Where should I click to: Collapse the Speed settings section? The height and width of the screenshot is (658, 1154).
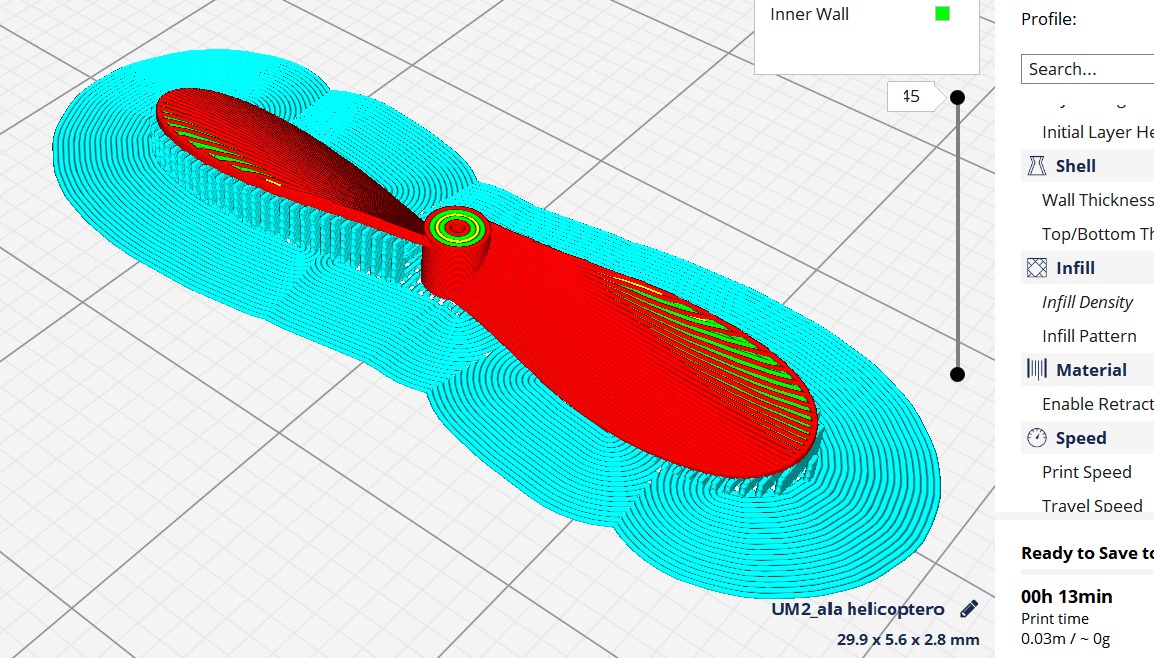click(x=1088, y=438)
